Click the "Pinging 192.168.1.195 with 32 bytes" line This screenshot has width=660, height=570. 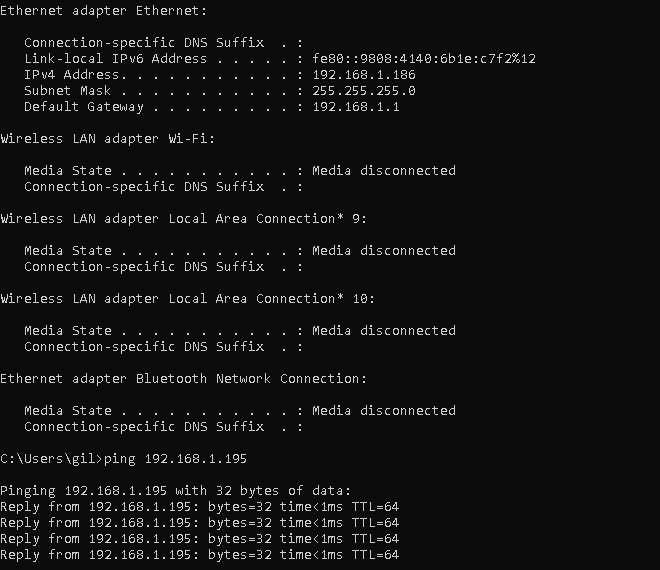(176, 491)
